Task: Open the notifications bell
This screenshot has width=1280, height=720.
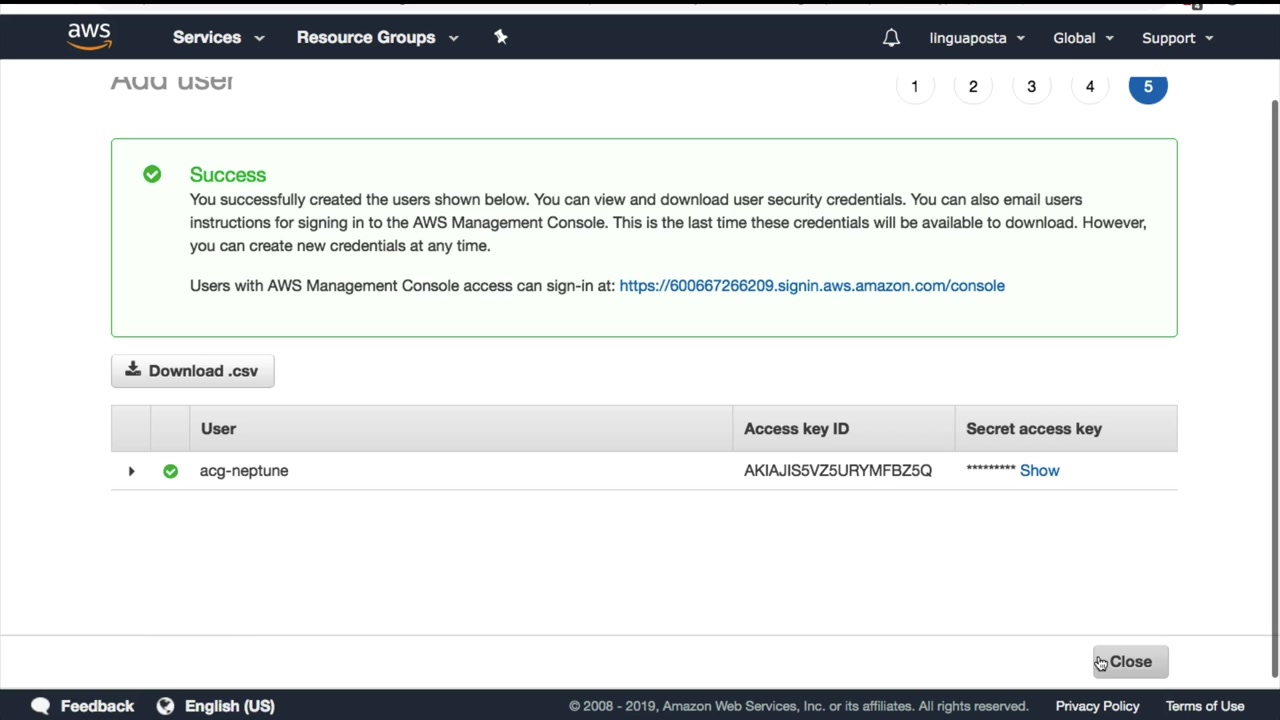Action: pos(891,38)
